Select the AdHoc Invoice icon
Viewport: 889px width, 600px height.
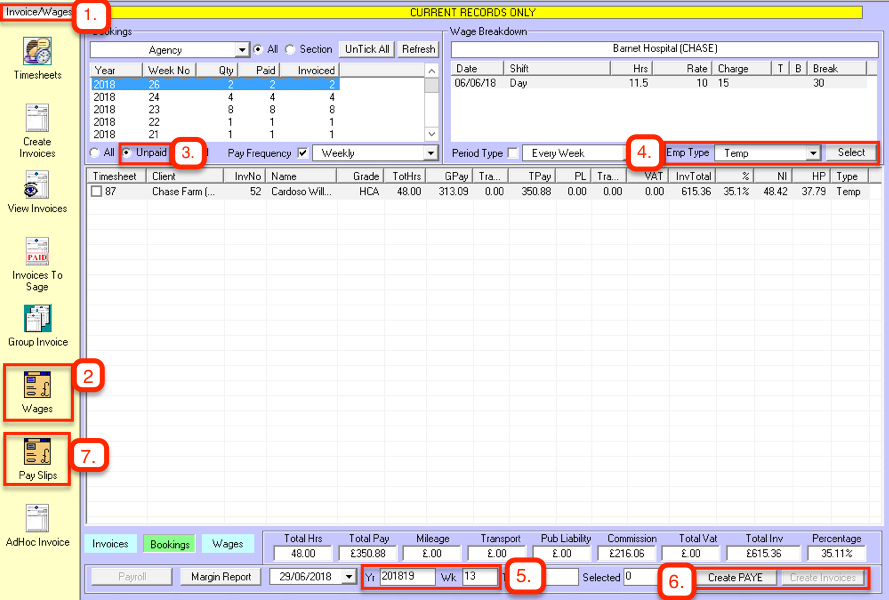[37, 520]
